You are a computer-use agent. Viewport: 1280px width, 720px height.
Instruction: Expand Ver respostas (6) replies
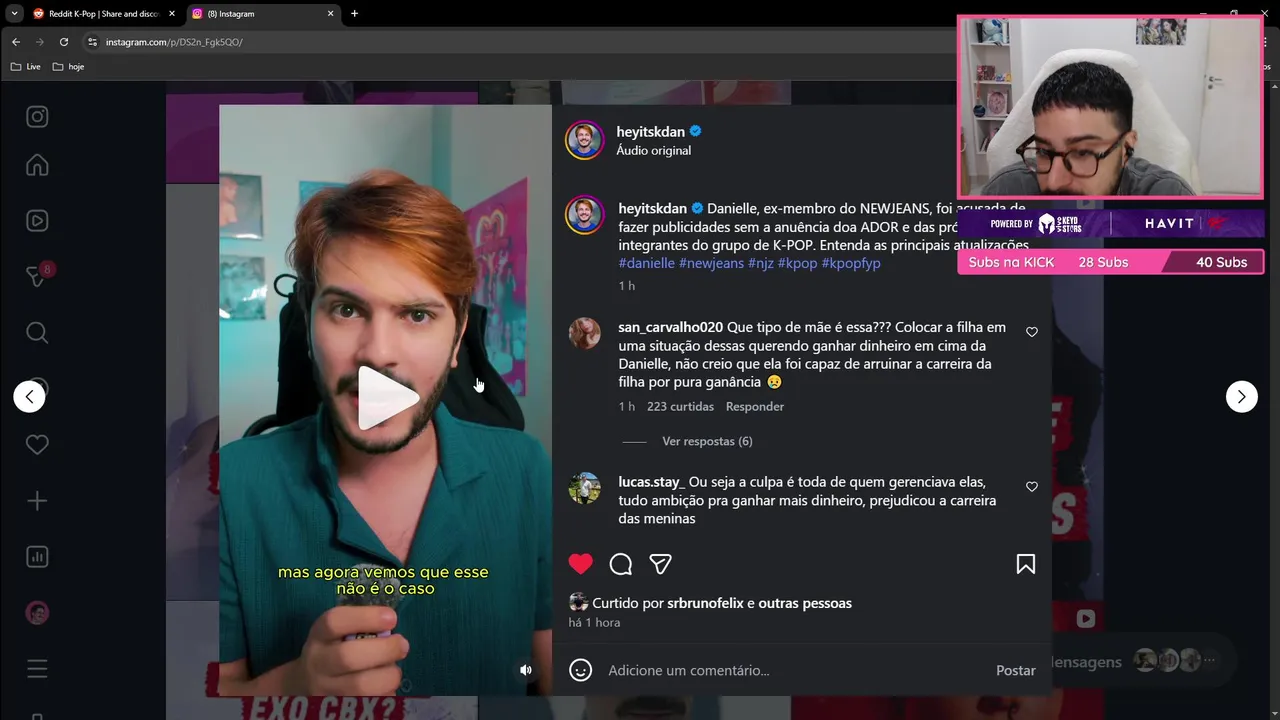point(707,441)
